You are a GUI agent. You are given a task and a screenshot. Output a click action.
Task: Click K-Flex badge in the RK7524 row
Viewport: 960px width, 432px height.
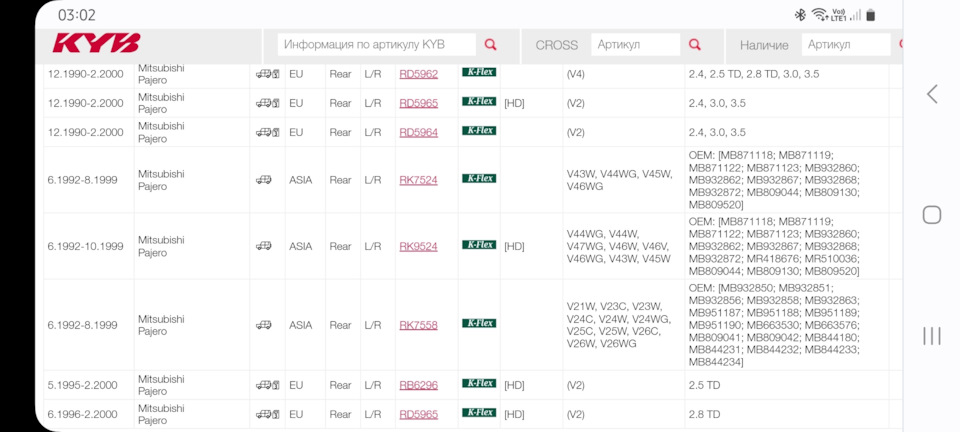(x=479, y=179)
